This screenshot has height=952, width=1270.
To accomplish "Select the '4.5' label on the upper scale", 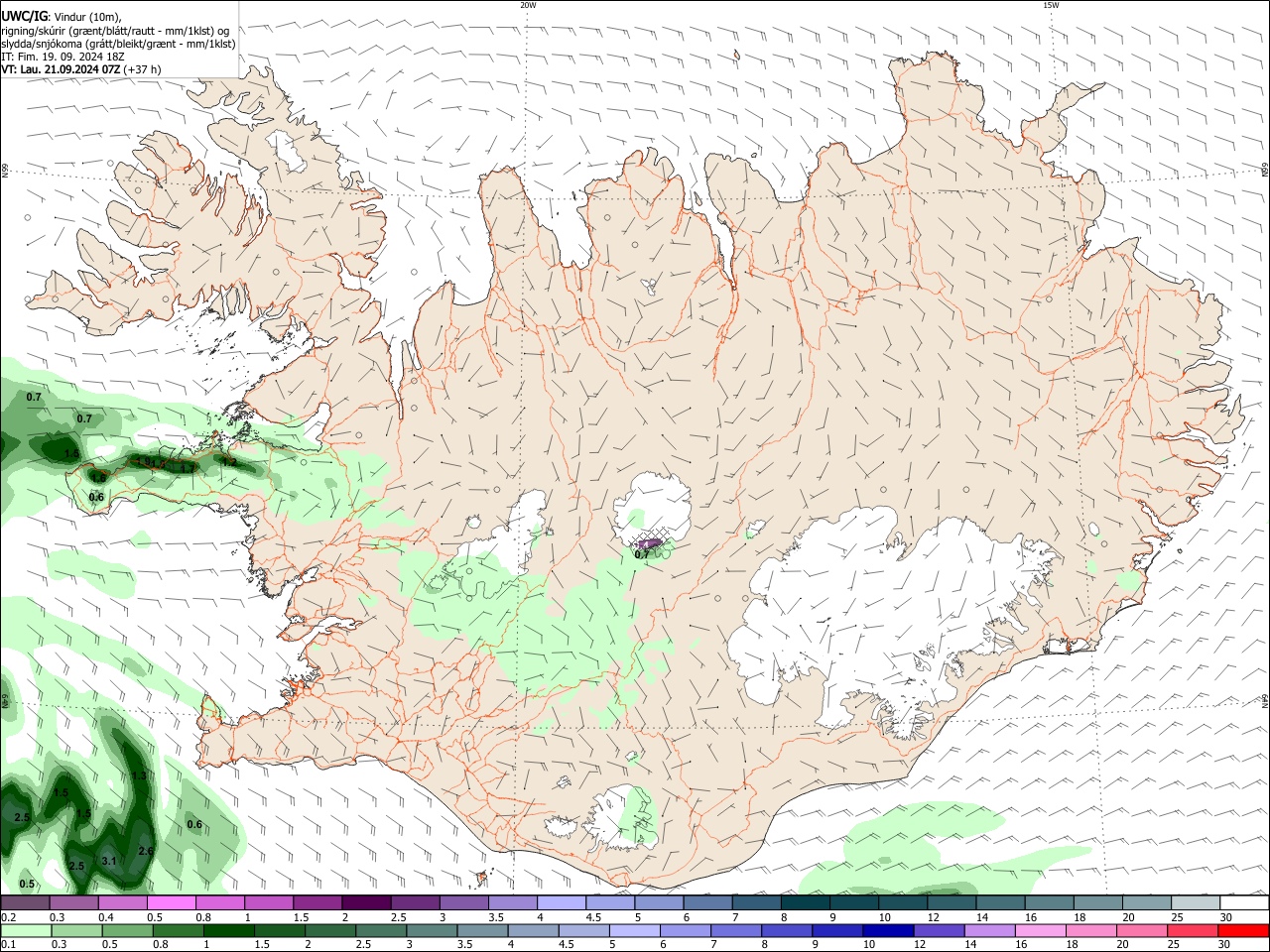I will coord(593,917).
